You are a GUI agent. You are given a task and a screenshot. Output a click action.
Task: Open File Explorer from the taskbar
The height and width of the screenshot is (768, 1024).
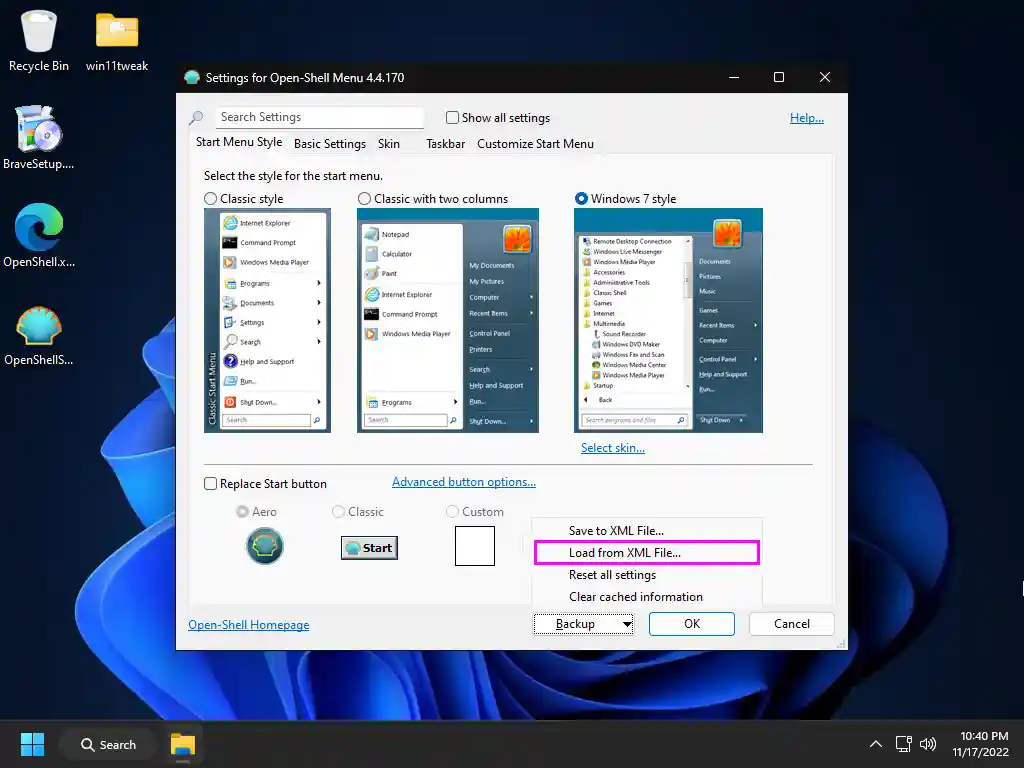pos(181,744)
